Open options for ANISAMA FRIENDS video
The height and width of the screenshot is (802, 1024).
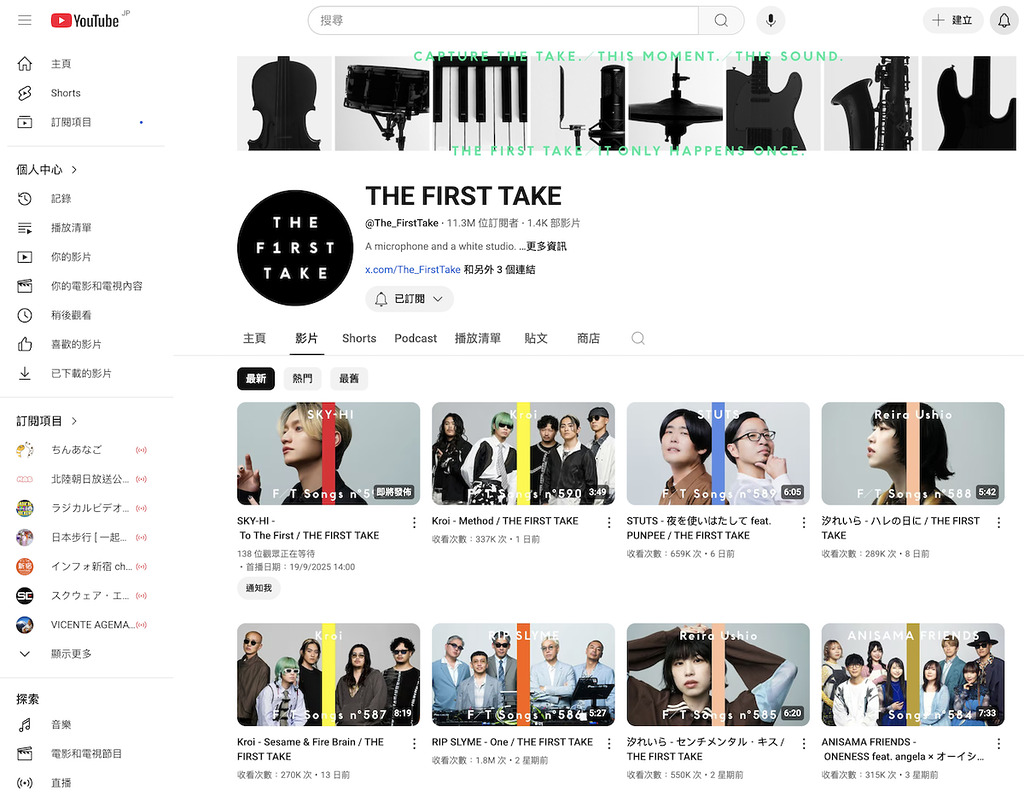[x=999, y=744]
